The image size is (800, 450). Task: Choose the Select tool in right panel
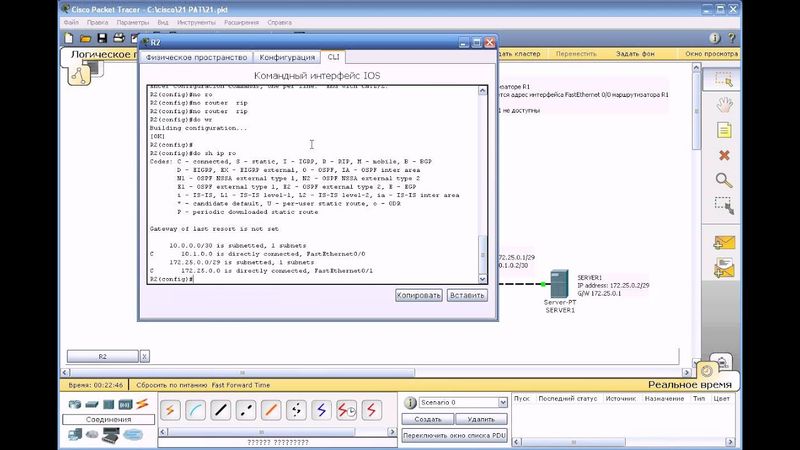pyautogui.click(x=723, y=80)
